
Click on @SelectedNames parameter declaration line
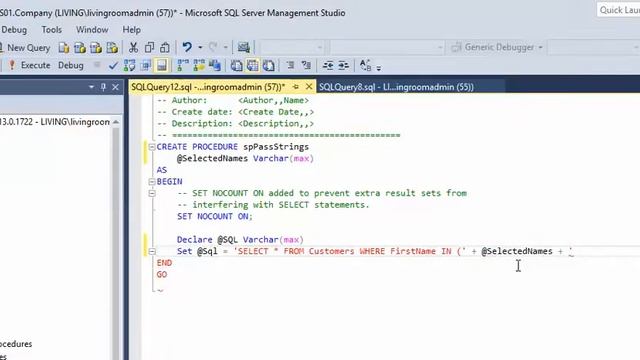coord(245,158)
